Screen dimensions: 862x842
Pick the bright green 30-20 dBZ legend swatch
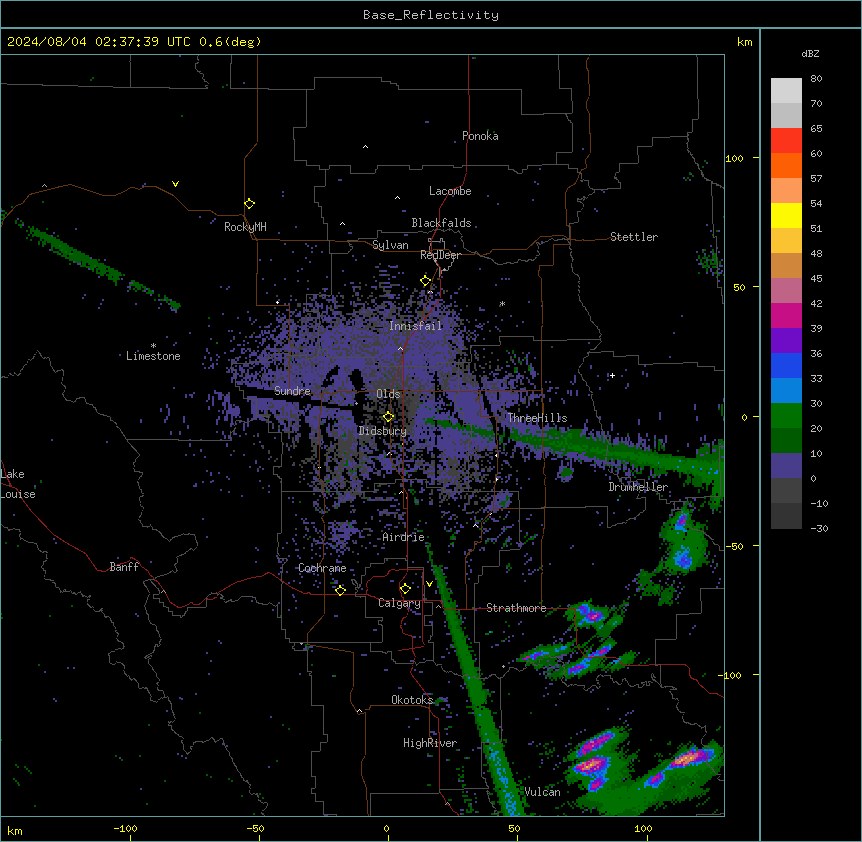pyautogui.click(x=786, y=416)
